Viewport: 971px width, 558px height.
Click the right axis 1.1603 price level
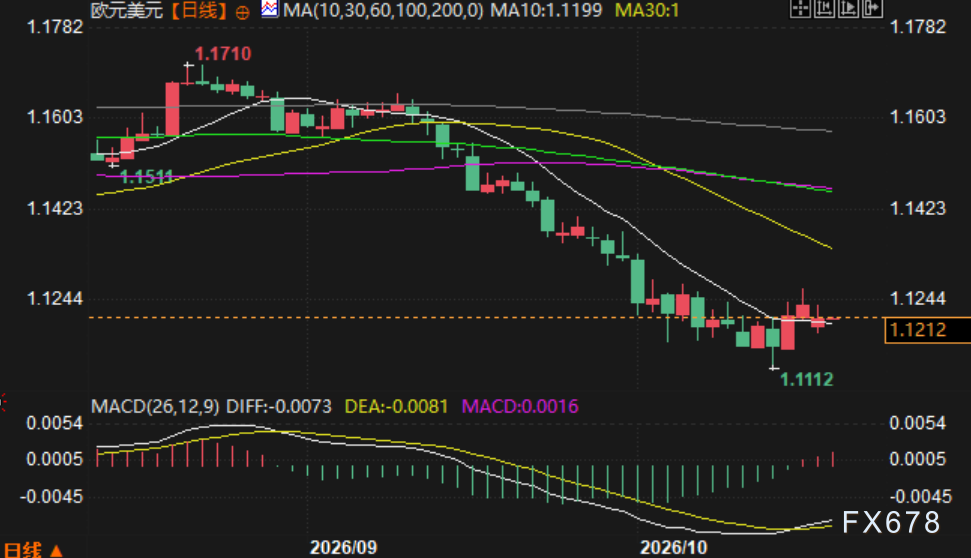coord(918,116)
